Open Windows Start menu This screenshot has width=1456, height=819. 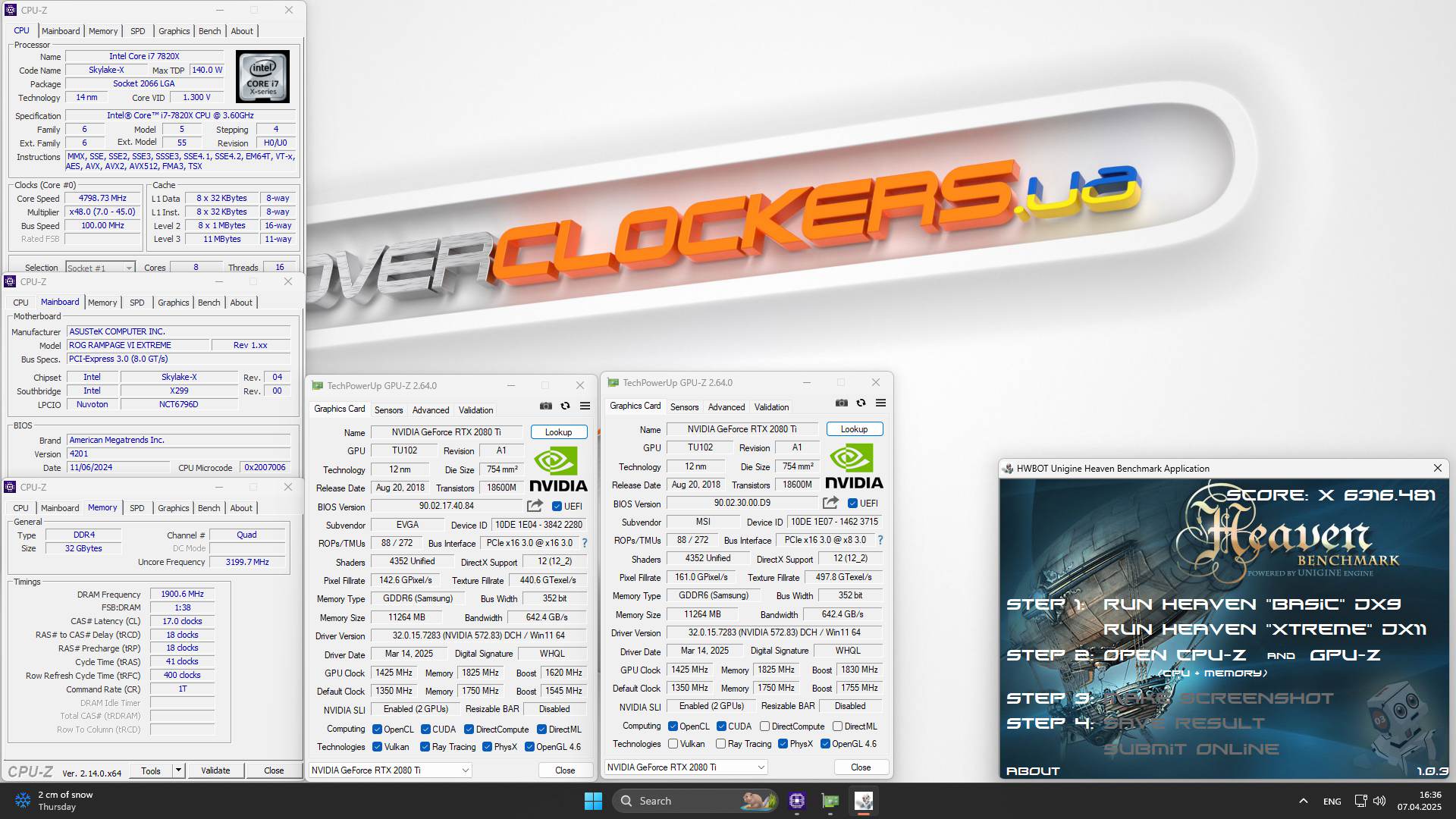tap(593, 801)
